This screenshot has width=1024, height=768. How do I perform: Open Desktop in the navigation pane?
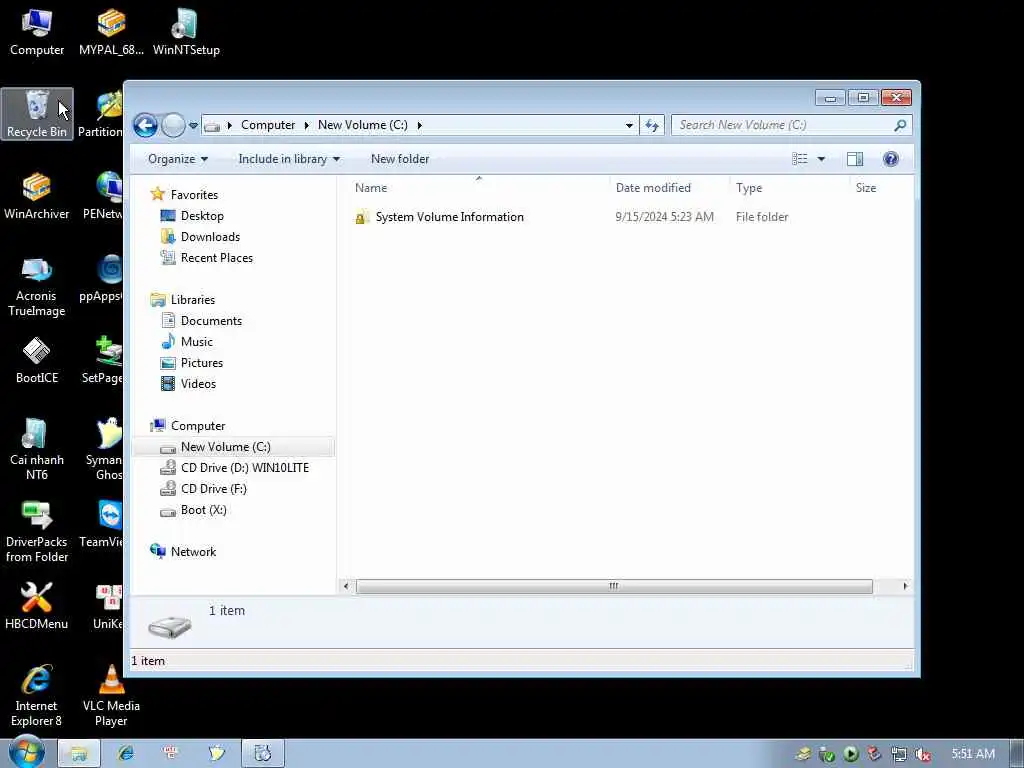point(202,216)
